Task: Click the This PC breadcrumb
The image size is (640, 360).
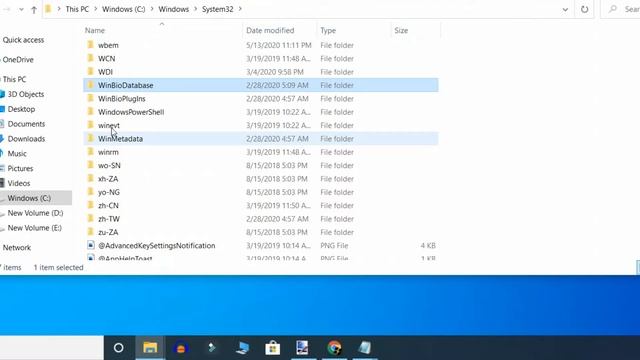Action: [77, 9]
